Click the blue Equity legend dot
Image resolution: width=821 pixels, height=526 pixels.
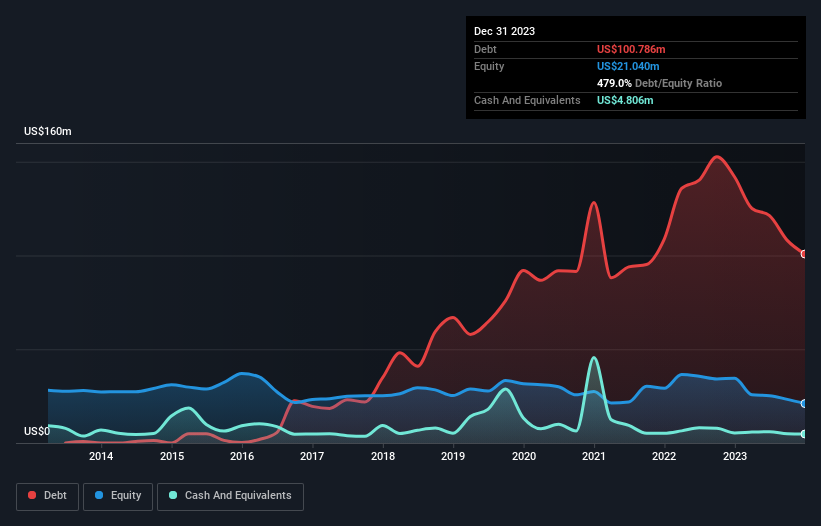pyautogui.click(x=99, y=495)
